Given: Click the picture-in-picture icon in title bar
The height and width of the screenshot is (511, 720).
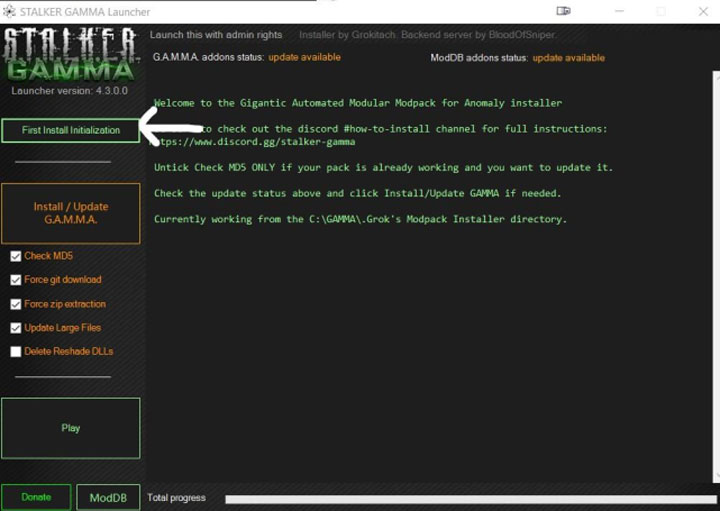Looking at the screenshot, I should (564, 11).
